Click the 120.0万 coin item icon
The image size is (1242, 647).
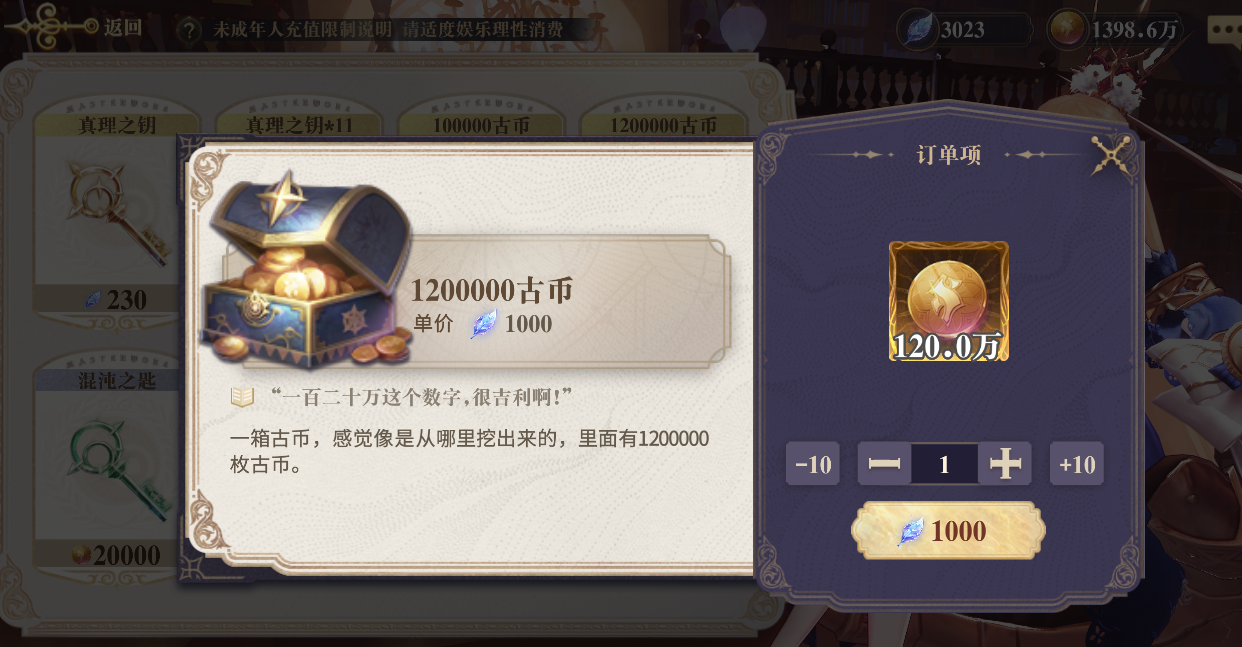click(x=949, y=301)
